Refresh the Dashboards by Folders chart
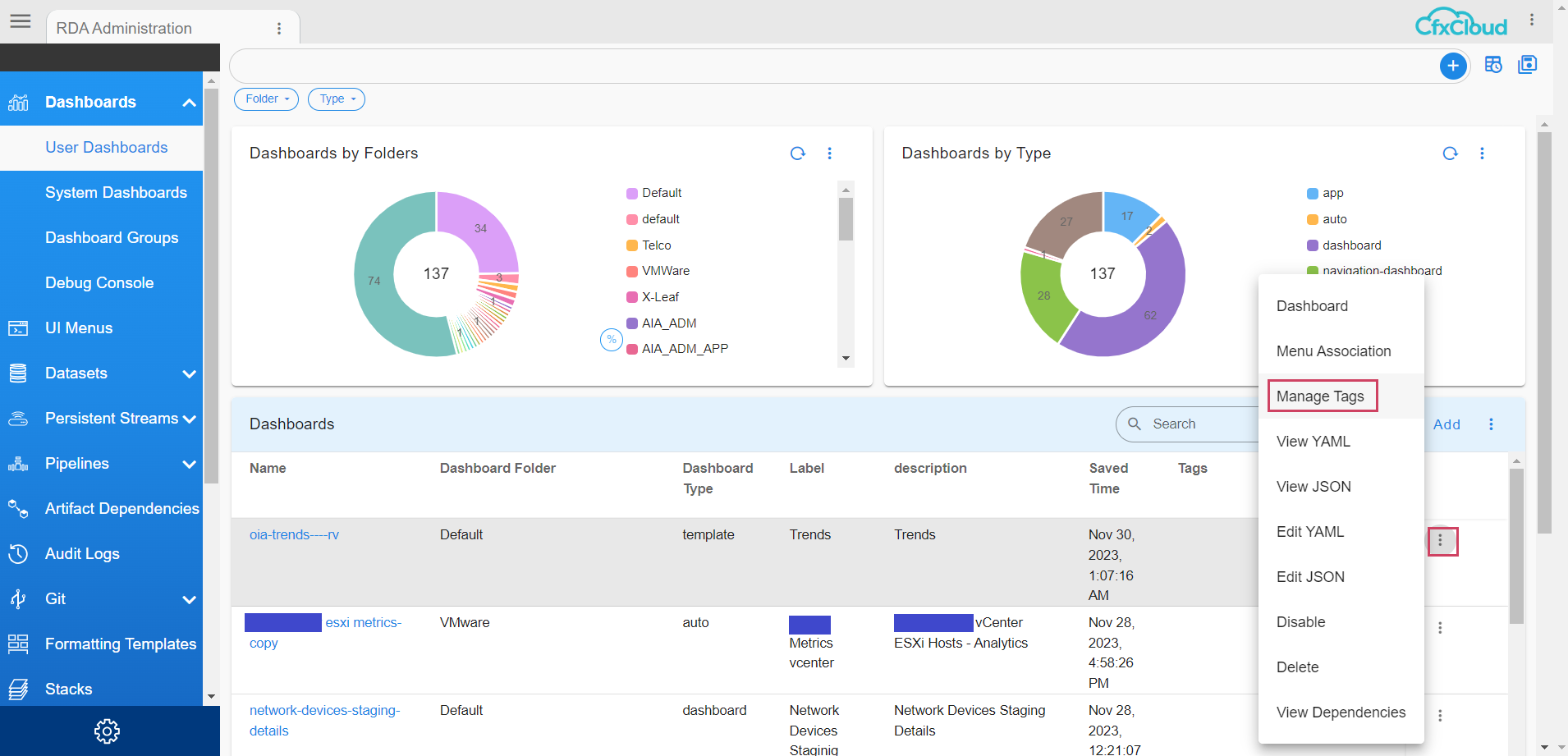Viewport: 1568px width, 756px height. point(797,153)
